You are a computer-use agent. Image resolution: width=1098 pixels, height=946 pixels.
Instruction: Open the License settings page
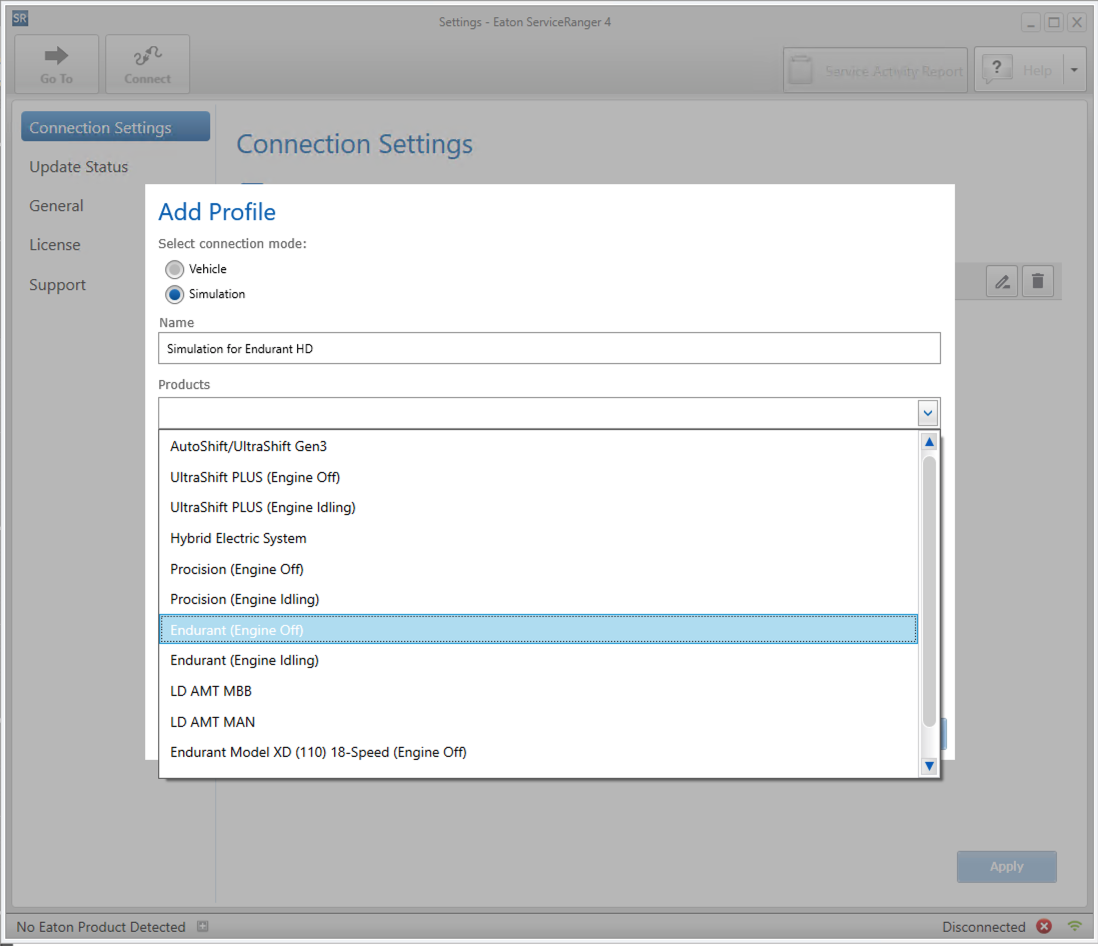tap(54, 244)
